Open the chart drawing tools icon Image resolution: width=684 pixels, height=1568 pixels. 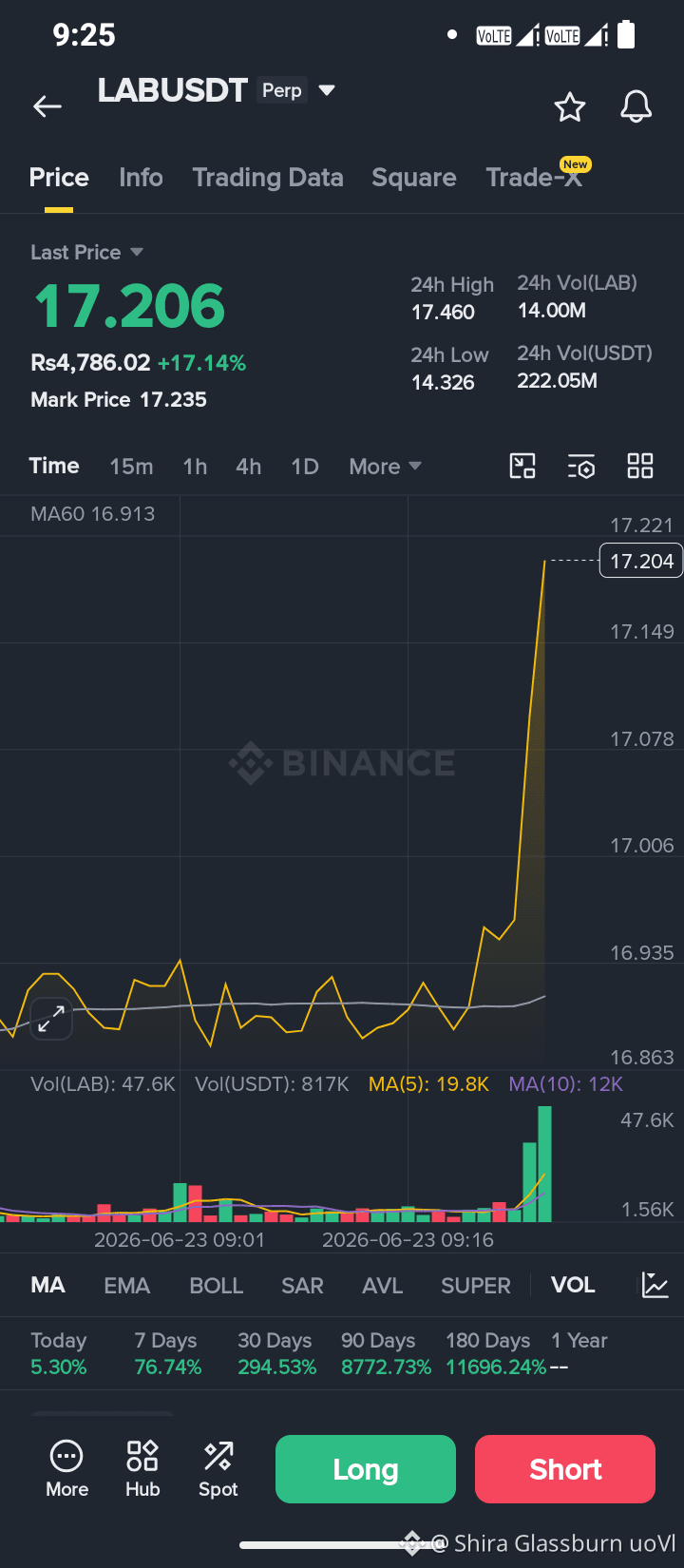(522, 466)
